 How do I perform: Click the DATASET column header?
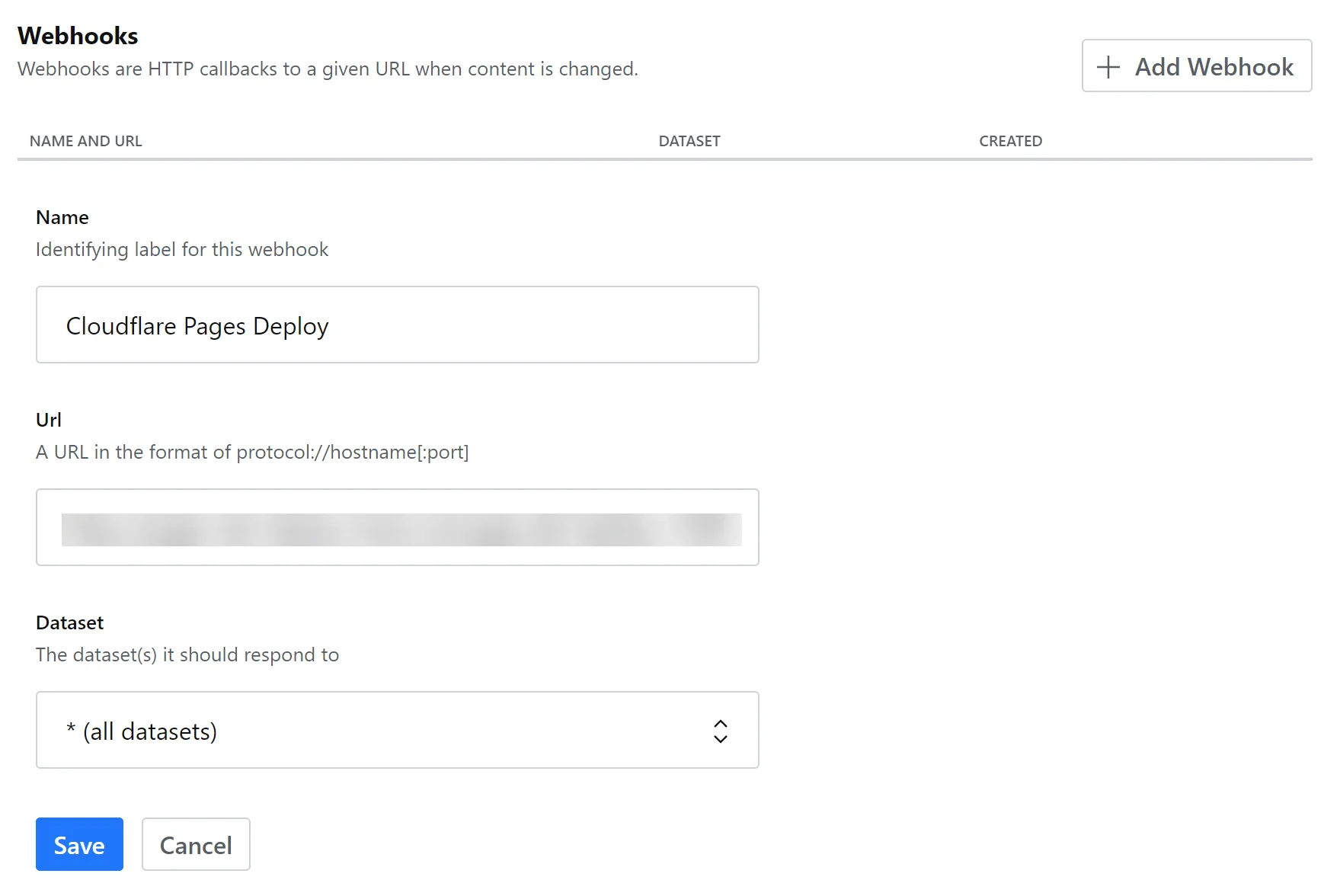(689, 141)
